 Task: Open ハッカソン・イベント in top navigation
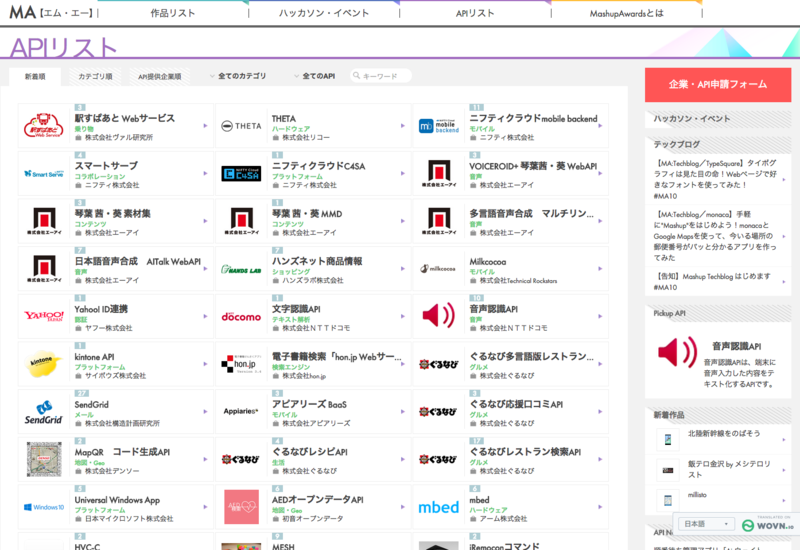tap(324, 13)
